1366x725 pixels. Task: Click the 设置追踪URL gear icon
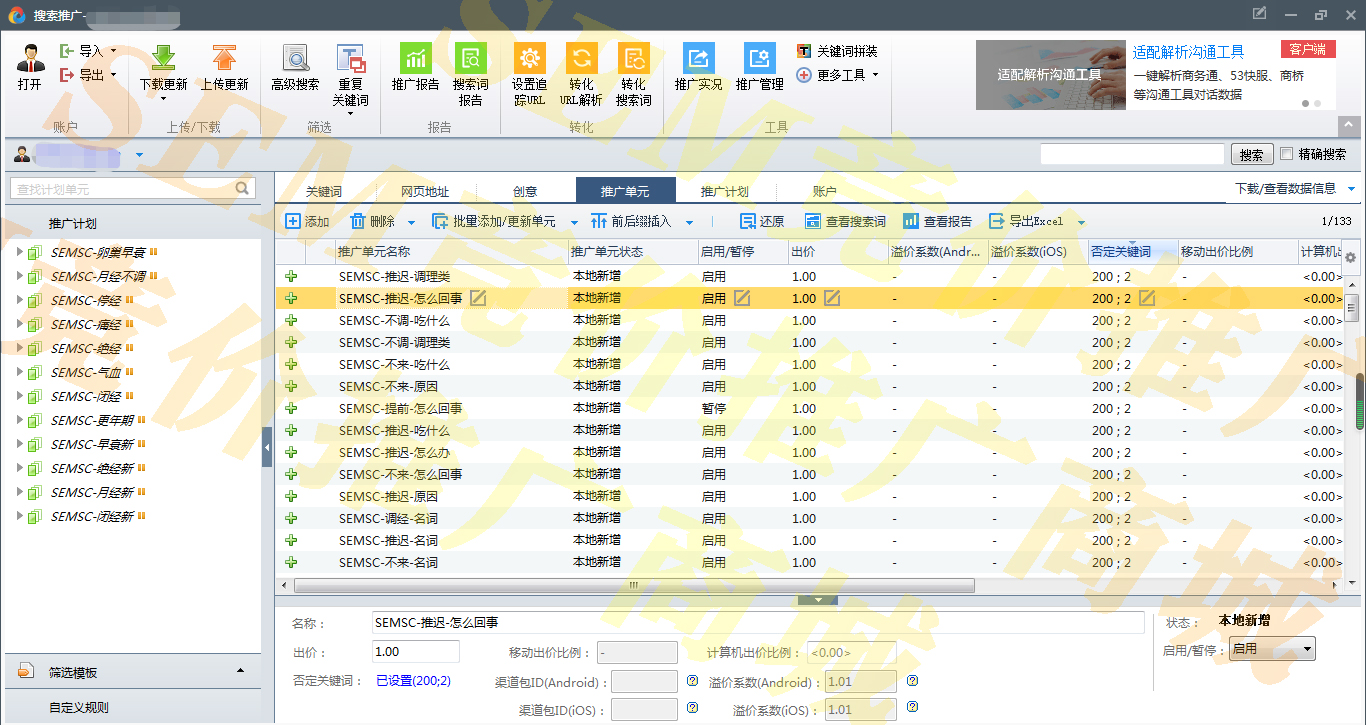pos(529,58)
